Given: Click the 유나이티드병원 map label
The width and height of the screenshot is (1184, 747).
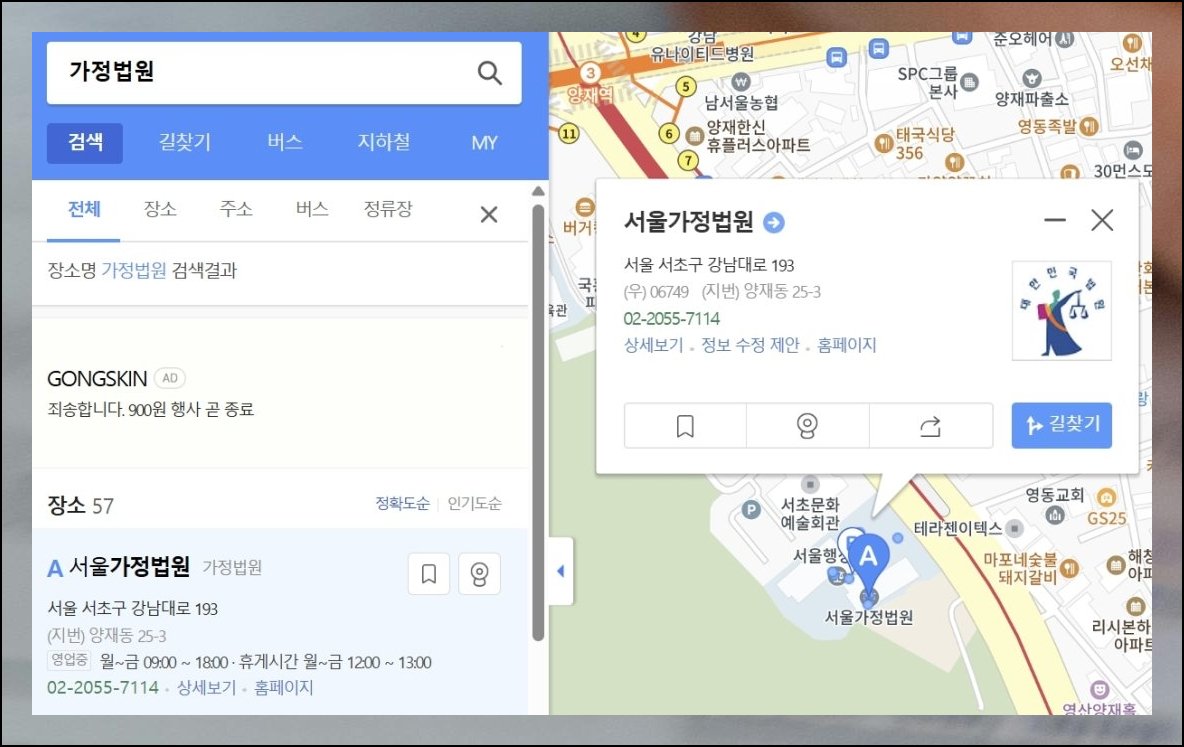Looking at the screenshot, I should point(702,54).
